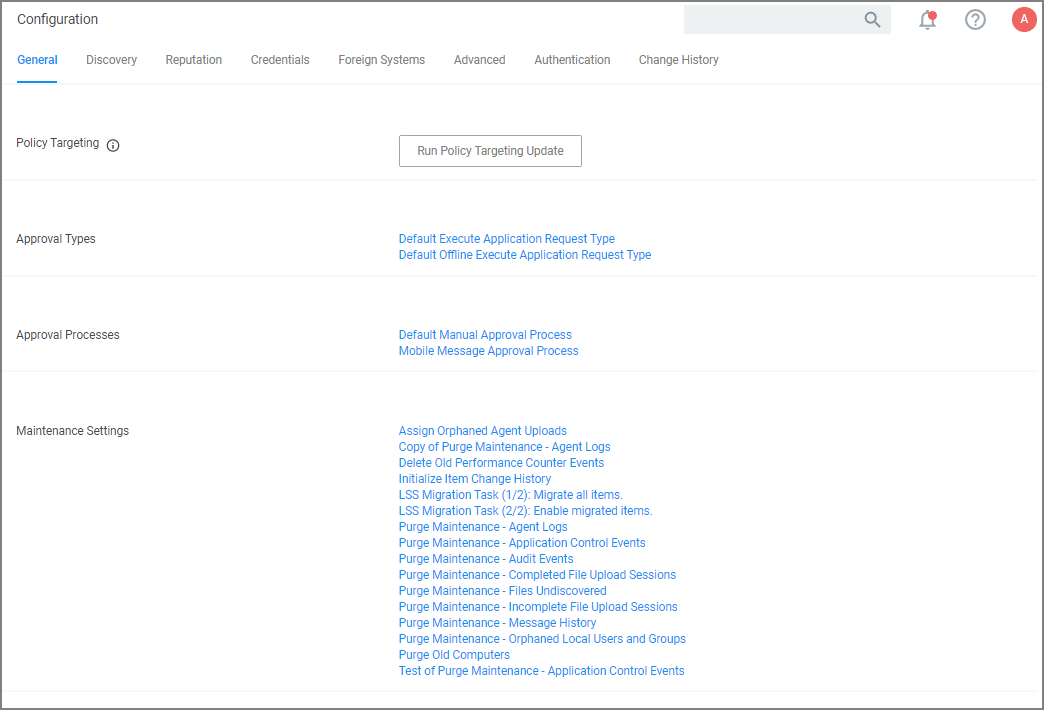
Task: Open the user avatar menu
Action: coord(1024,20)
